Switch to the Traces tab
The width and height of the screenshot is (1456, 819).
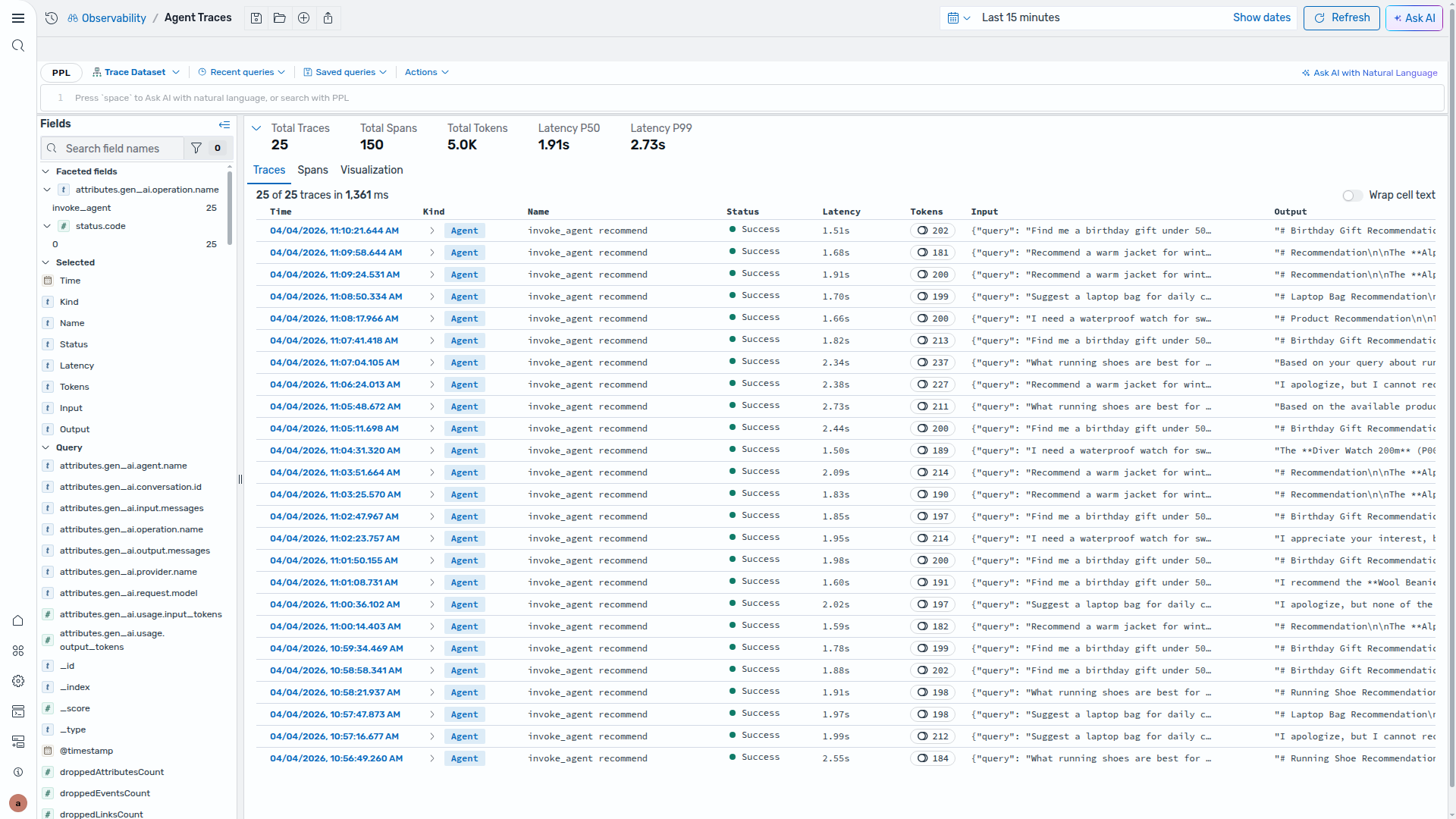pyautogui.click(x=269, y=171)
